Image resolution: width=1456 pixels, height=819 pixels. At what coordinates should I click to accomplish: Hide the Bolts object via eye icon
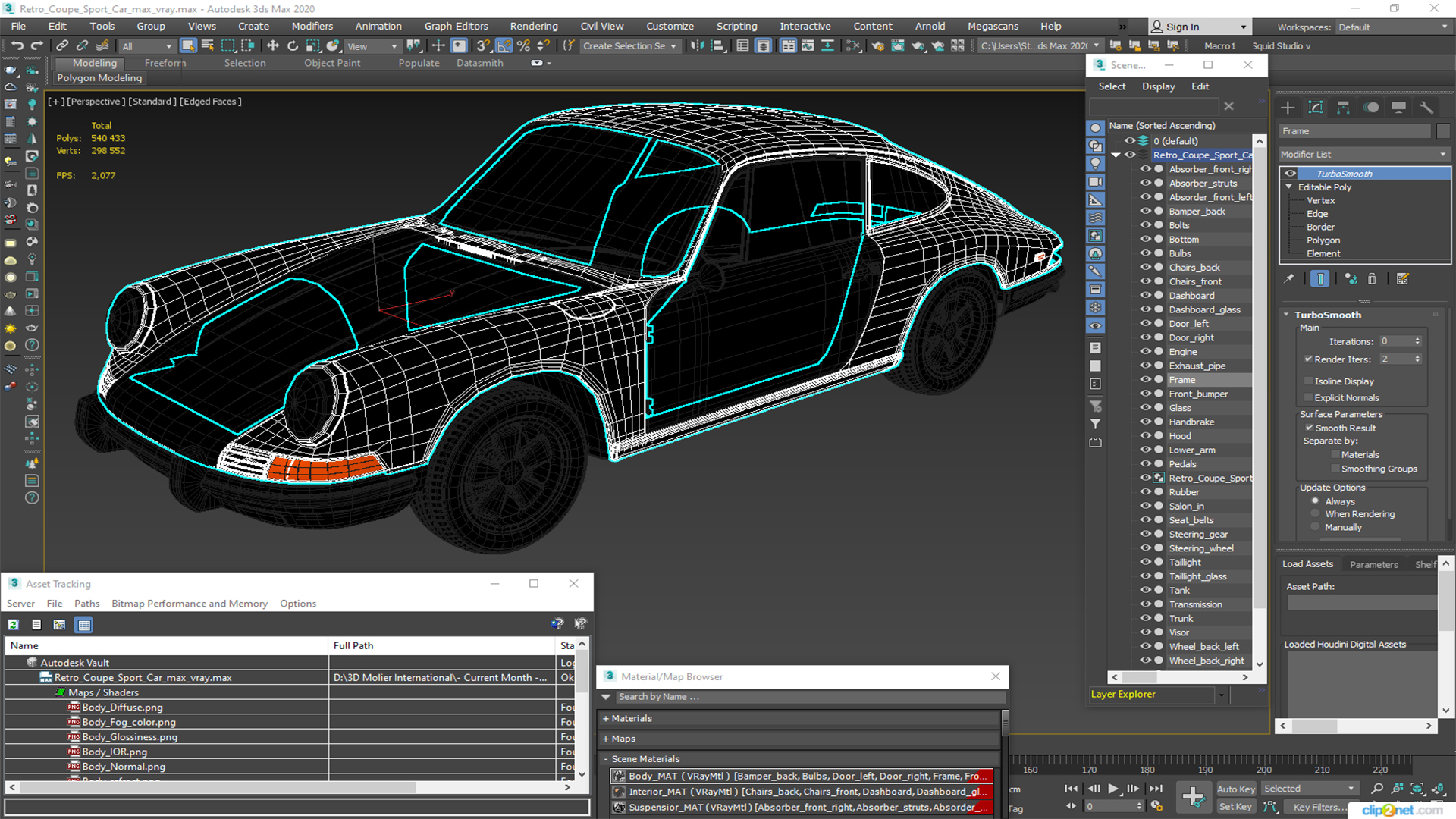point(1145,225)
